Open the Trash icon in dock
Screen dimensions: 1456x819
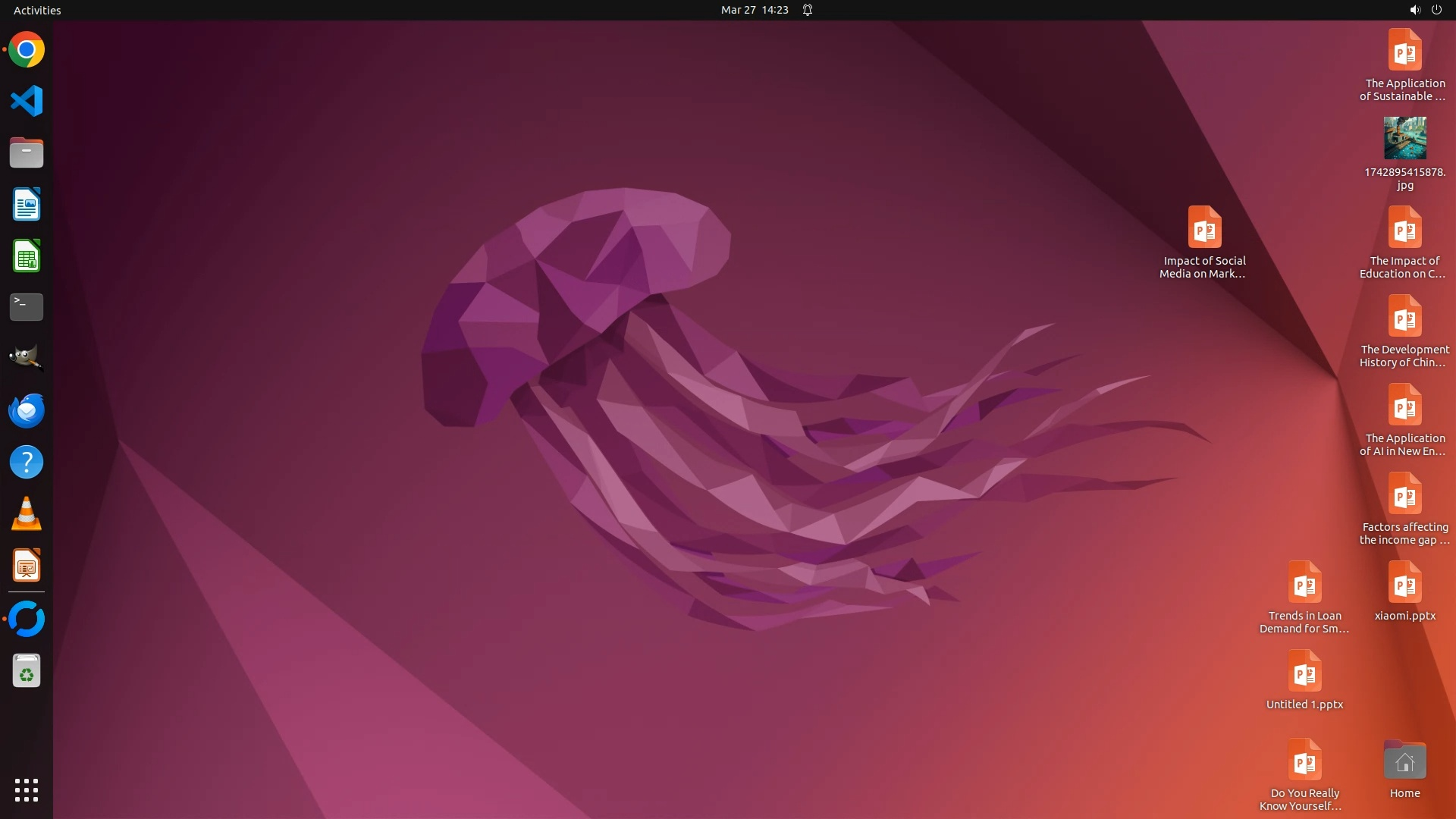(27, 671)
